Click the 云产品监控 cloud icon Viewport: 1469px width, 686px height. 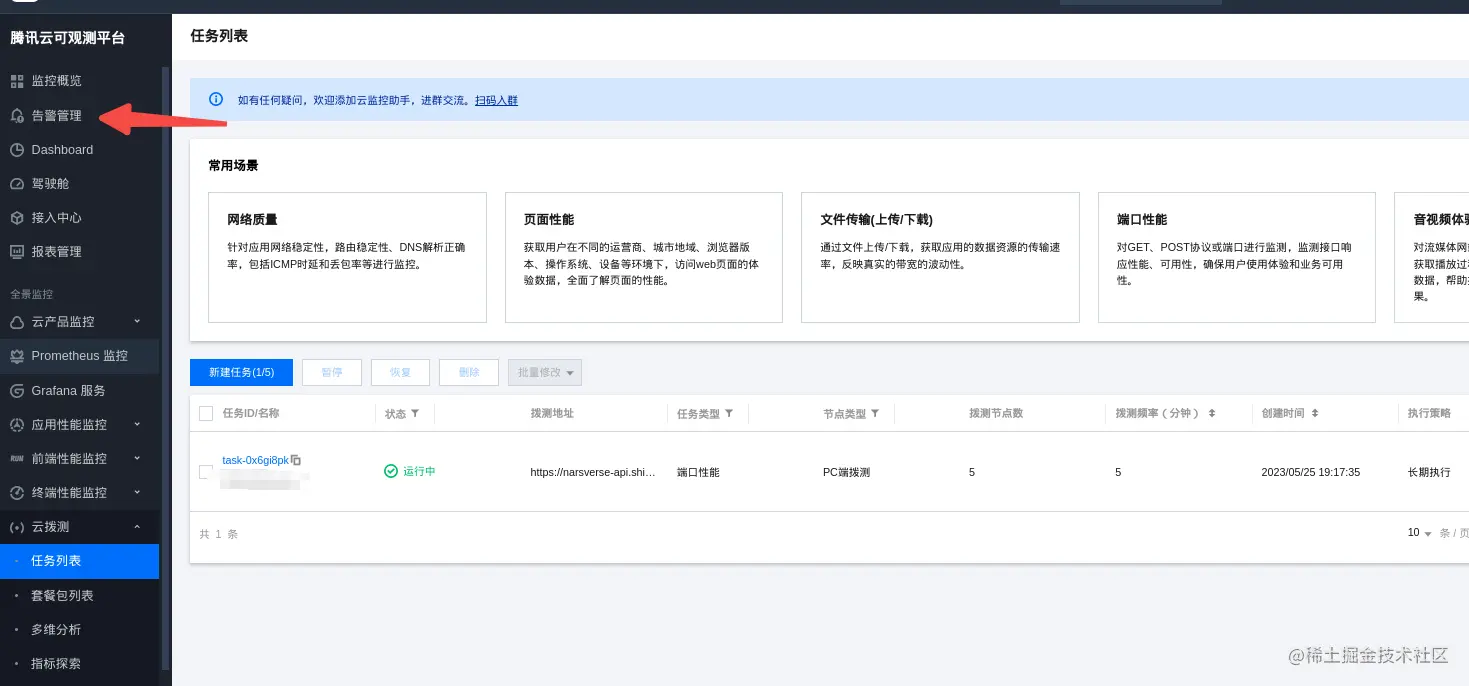[x=17, y=322]
